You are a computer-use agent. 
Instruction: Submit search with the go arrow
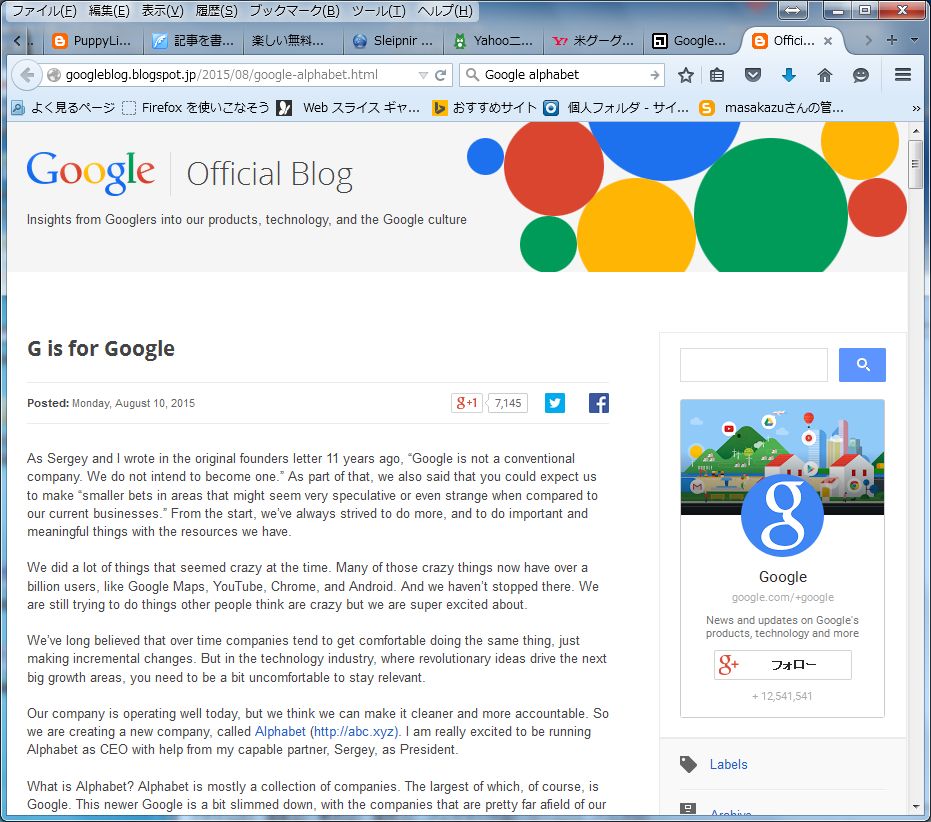pos(654,75)
